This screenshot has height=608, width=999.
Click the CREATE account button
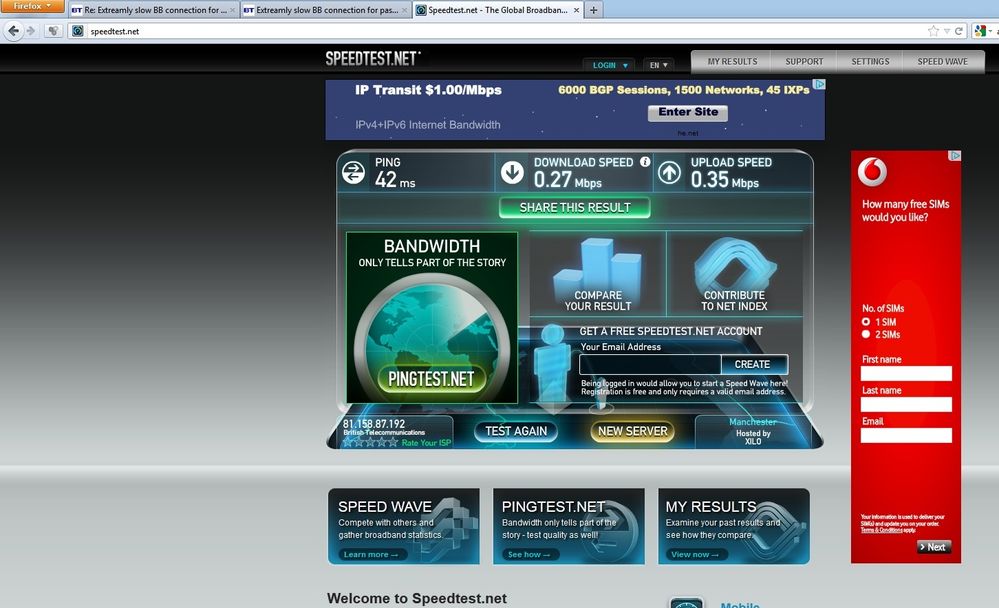click(x=752, y=365)
